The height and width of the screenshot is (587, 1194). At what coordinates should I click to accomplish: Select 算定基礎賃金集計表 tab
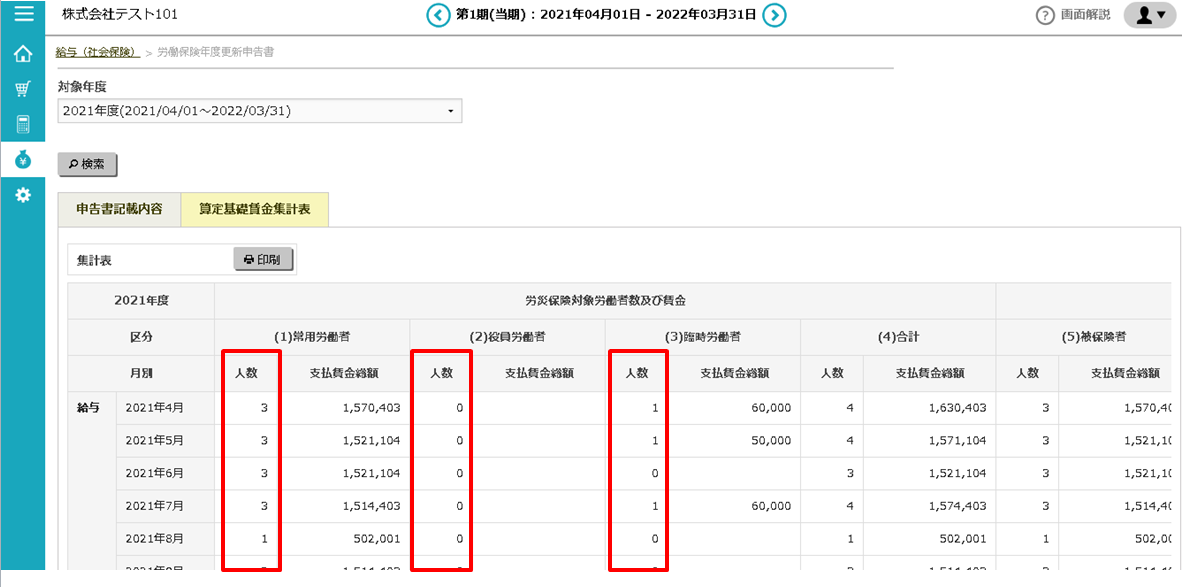[x=254, y=210]
